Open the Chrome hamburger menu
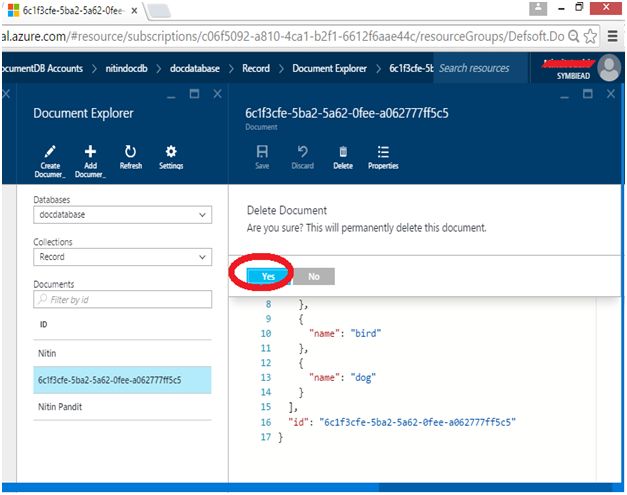Screen dimensions: 627x495 pyautogui.click(x=613, y=36)
